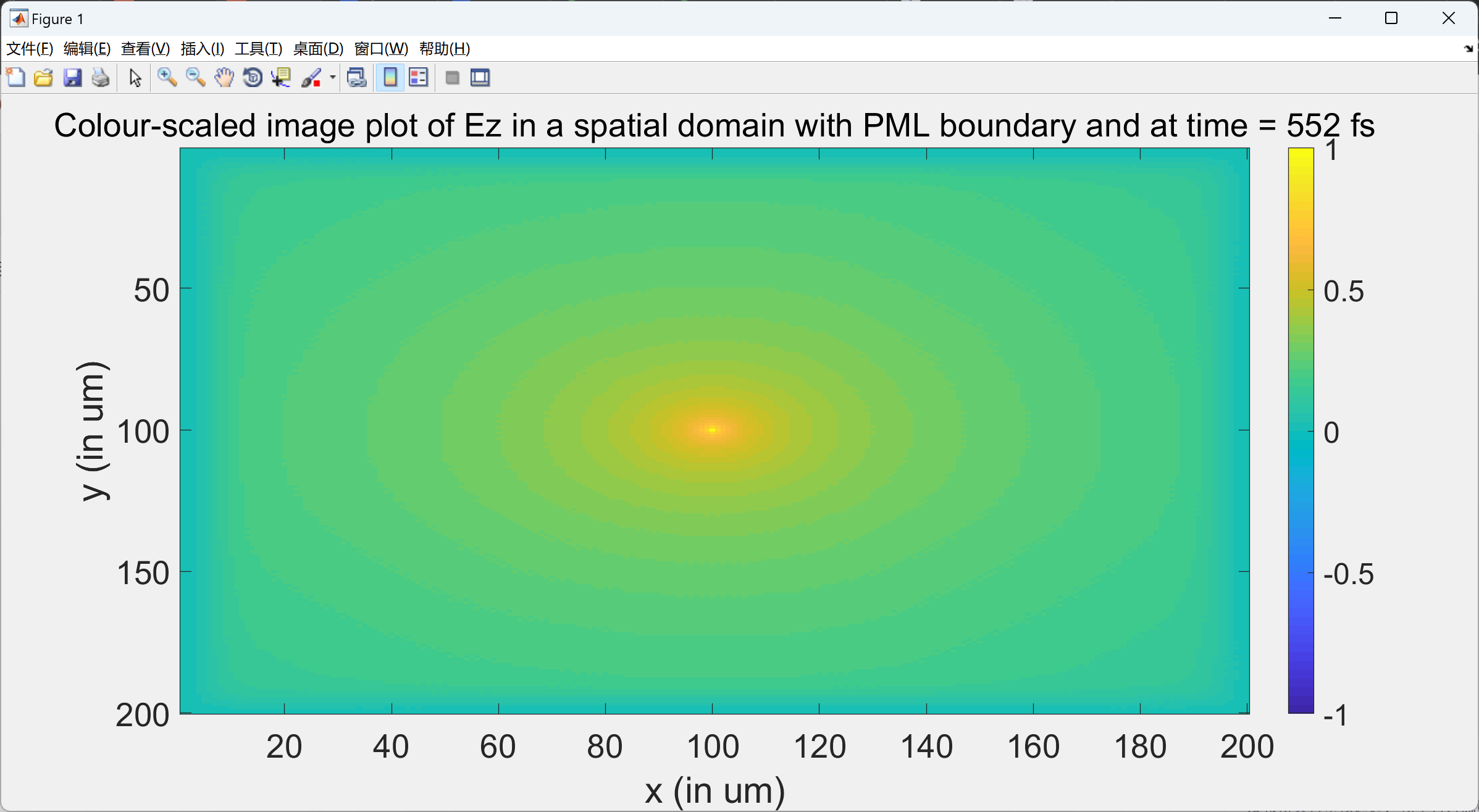Toggle the Insert Legend button
Viewport: 1479px width, 812px height.
pyautogui.click(x=419, y=78)
